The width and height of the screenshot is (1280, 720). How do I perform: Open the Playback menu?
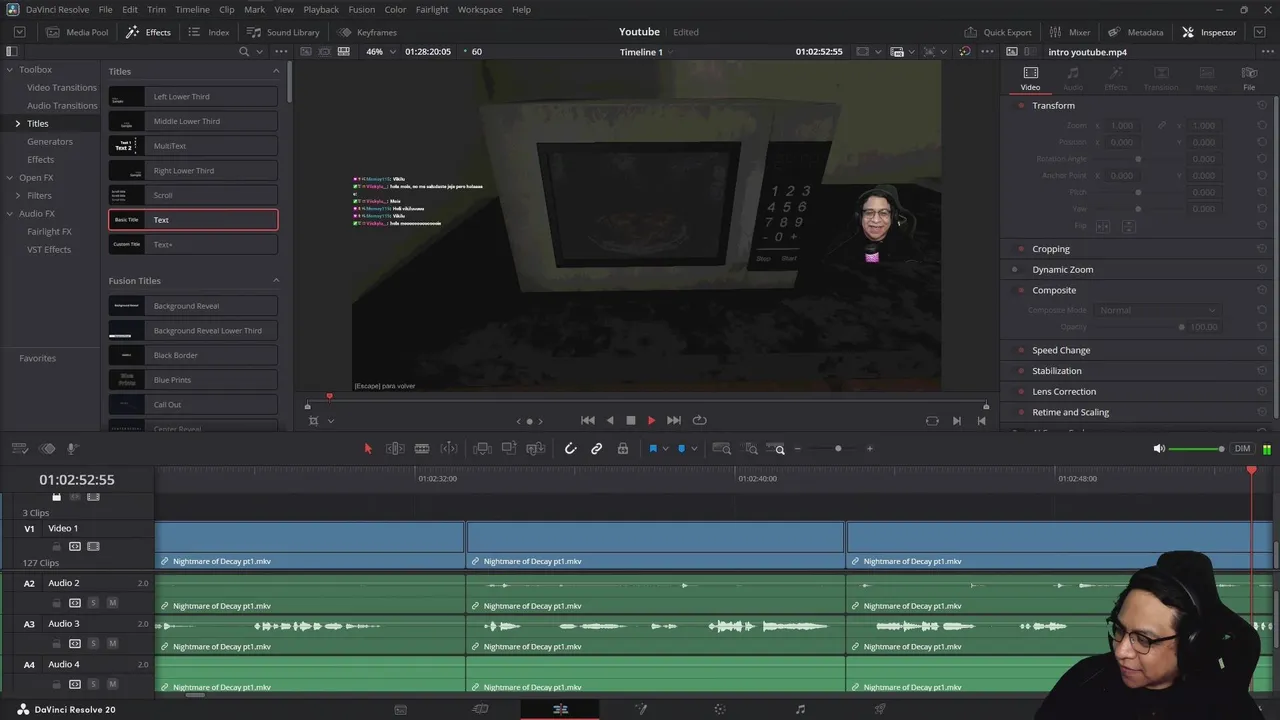321,9
